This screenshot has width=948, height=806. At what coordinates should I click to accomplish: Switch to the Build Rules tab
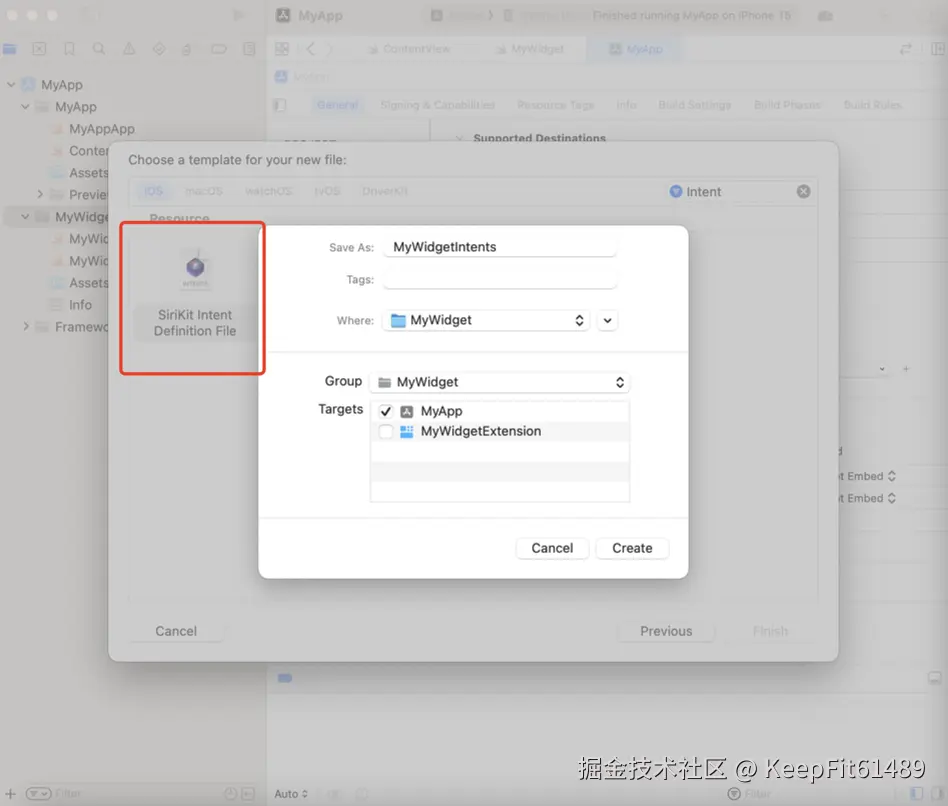[872, 105]
